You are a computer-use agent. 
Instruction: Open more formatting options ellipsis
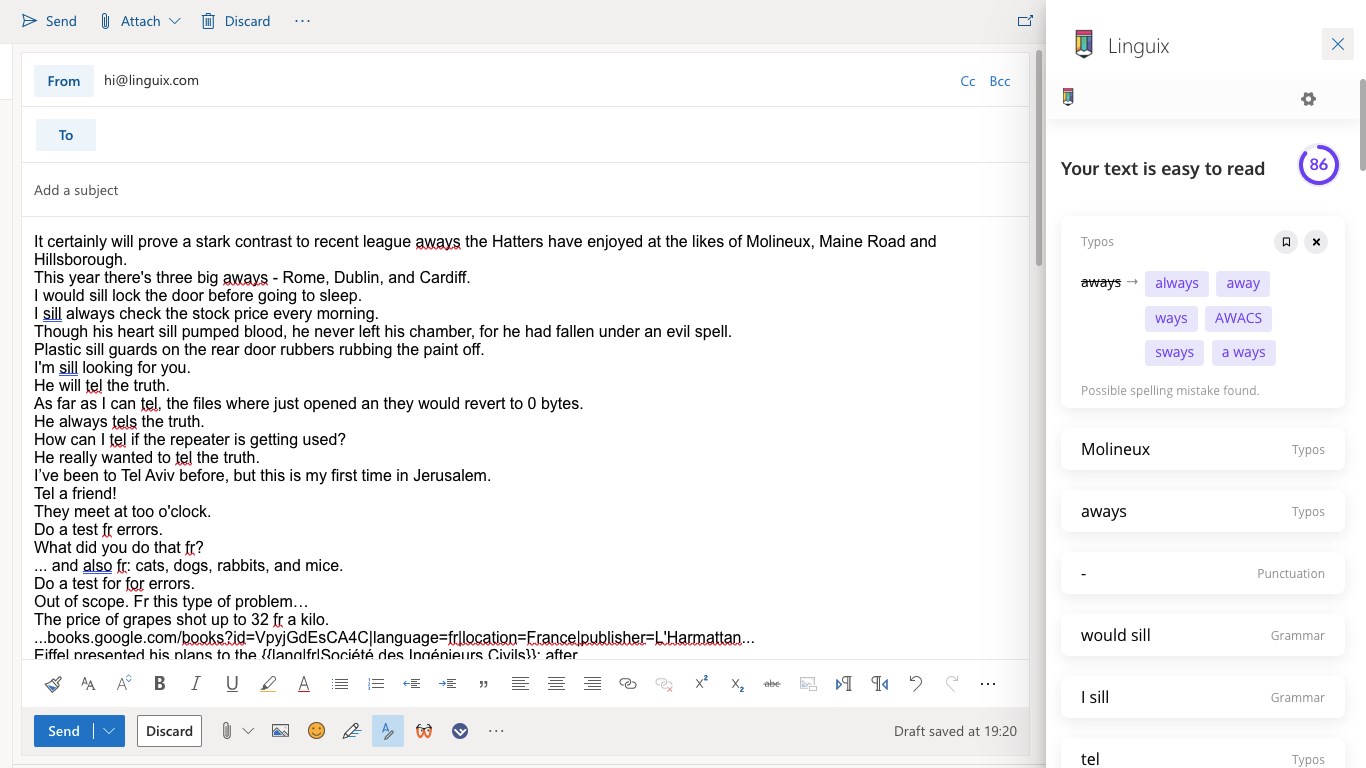pyautogui.click(x=988, y=684)
